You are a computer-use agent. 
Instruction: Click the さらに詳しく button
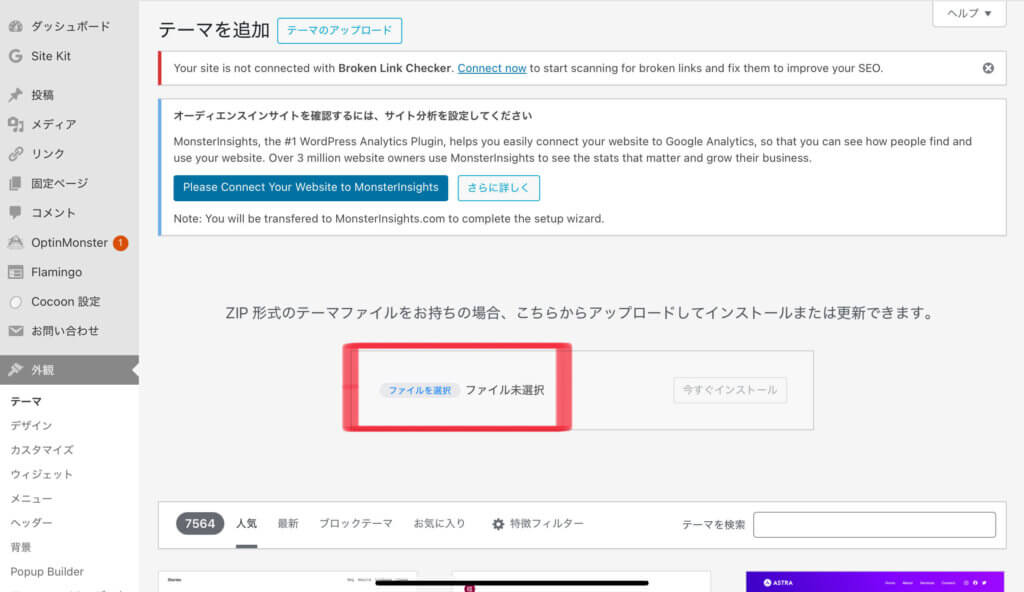pyautogui.click(x=498, y=188)
